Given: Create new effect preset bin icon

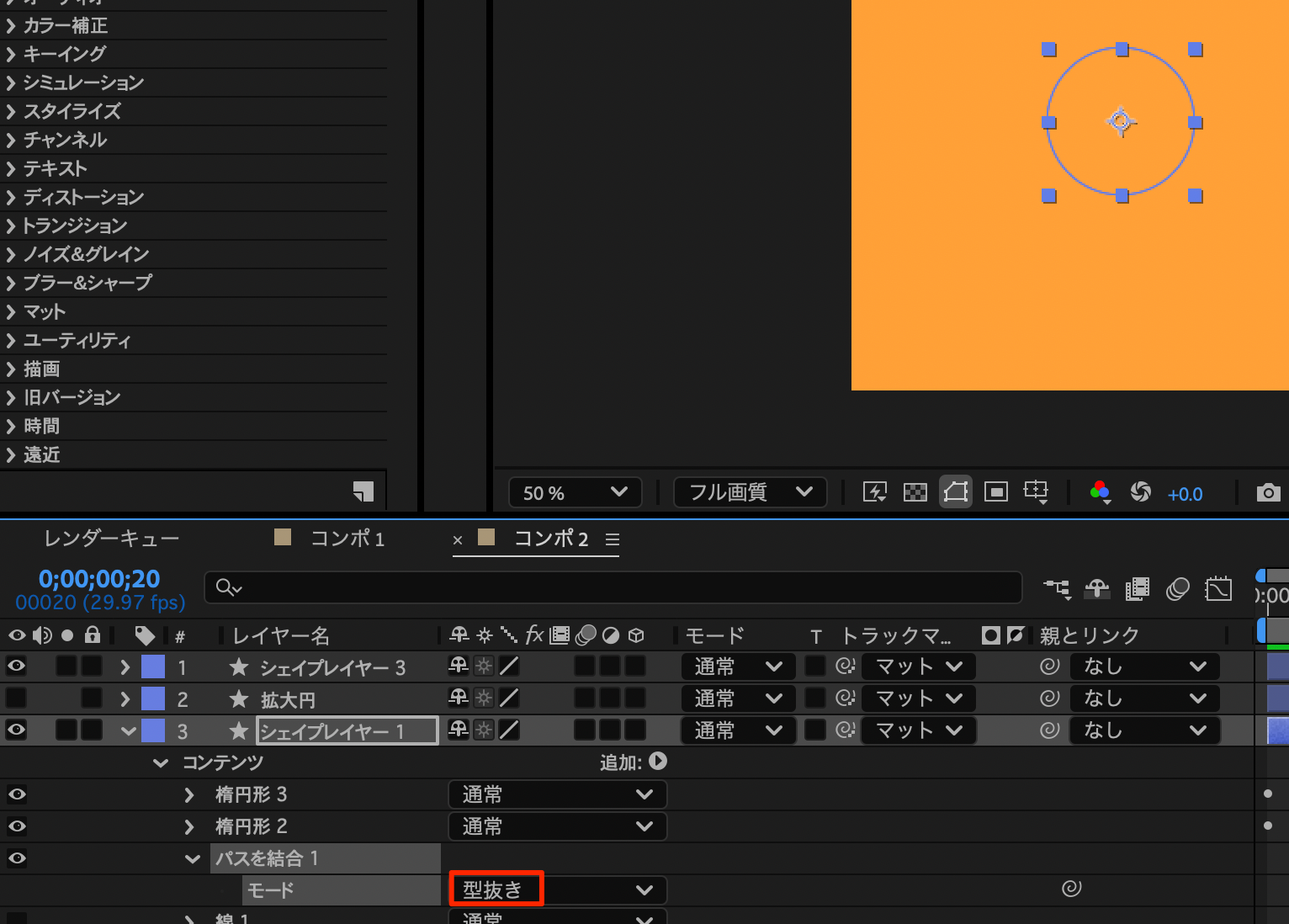Looking at the screenshot, I should point(363,491).
